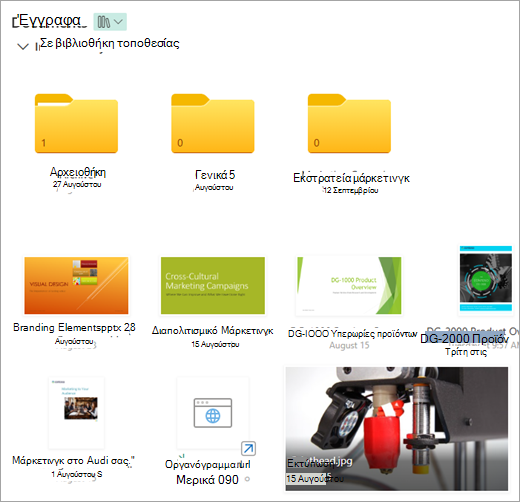The image size is (520, 502).
Task: Click the 'Σε βιβλιοθήκη τοποθεσίας' heading text
Action: (x=110, y=43)
